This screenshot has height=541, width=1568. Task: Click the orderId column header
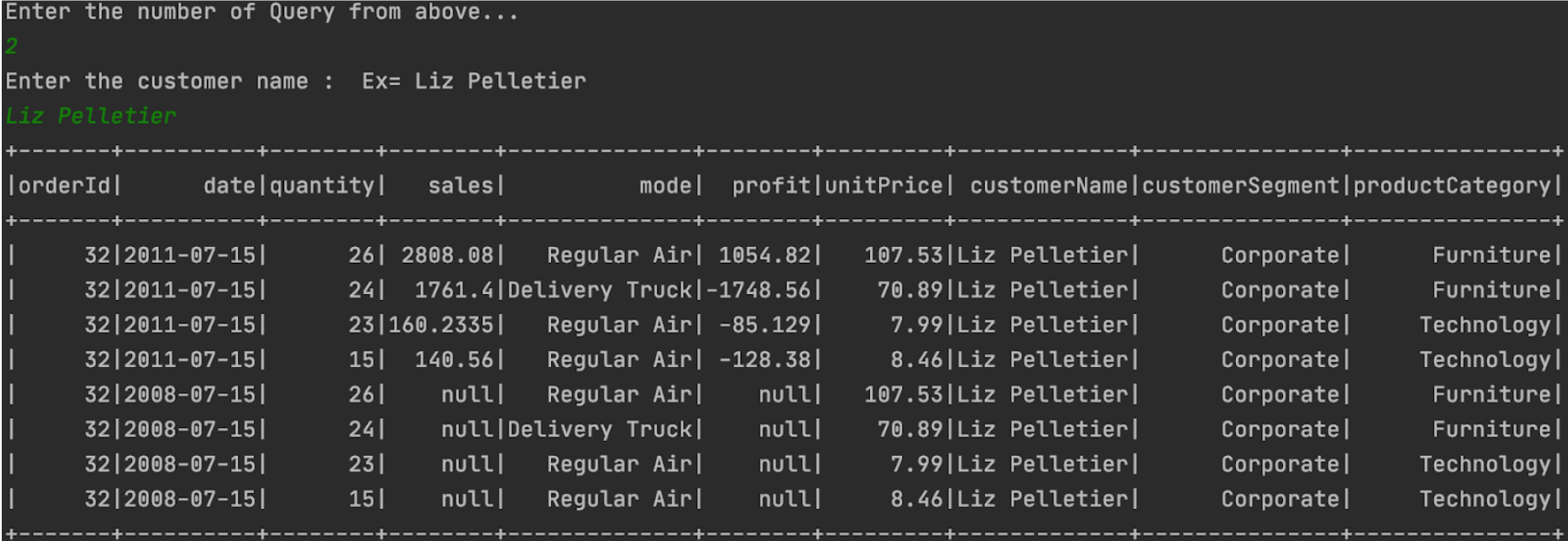[x=65, y=186]
